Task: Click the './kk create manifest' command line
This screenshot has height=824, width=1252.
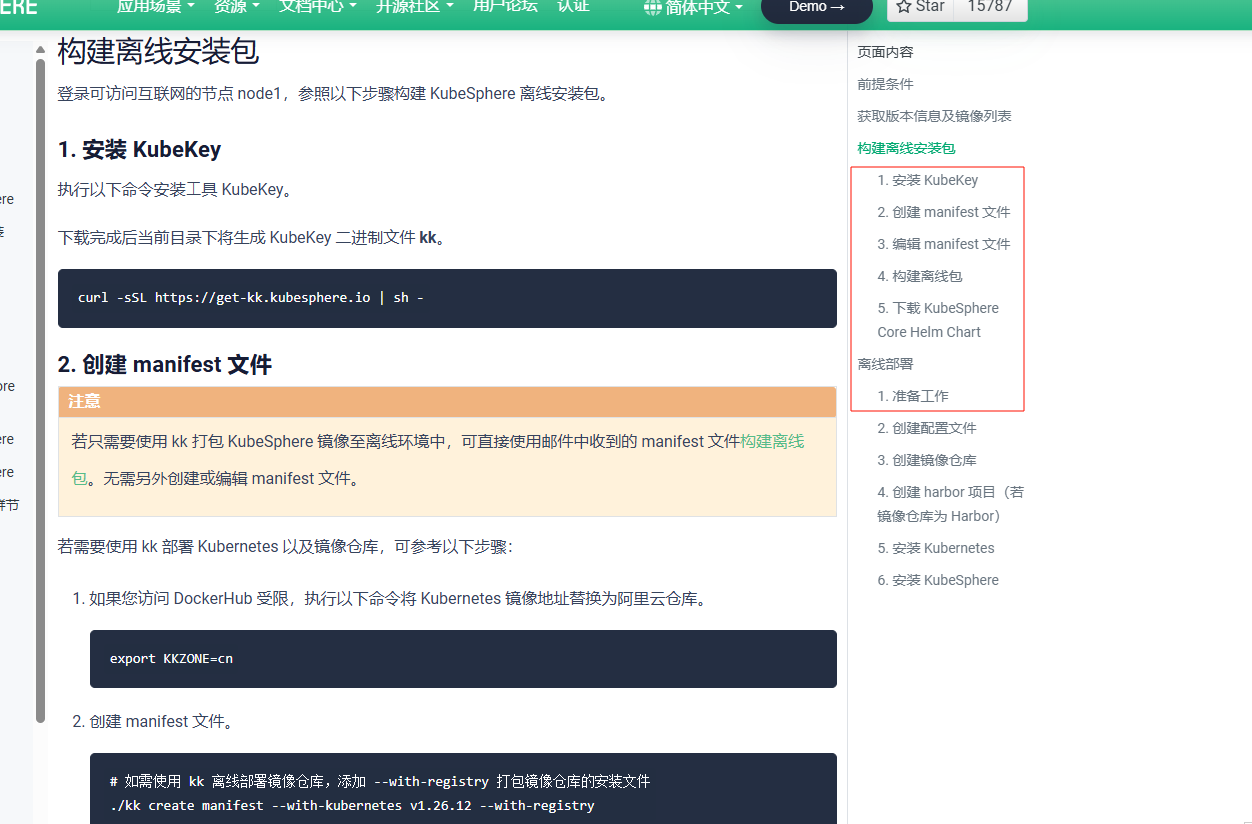Action: pyautogui.click(x=352, y=805)
